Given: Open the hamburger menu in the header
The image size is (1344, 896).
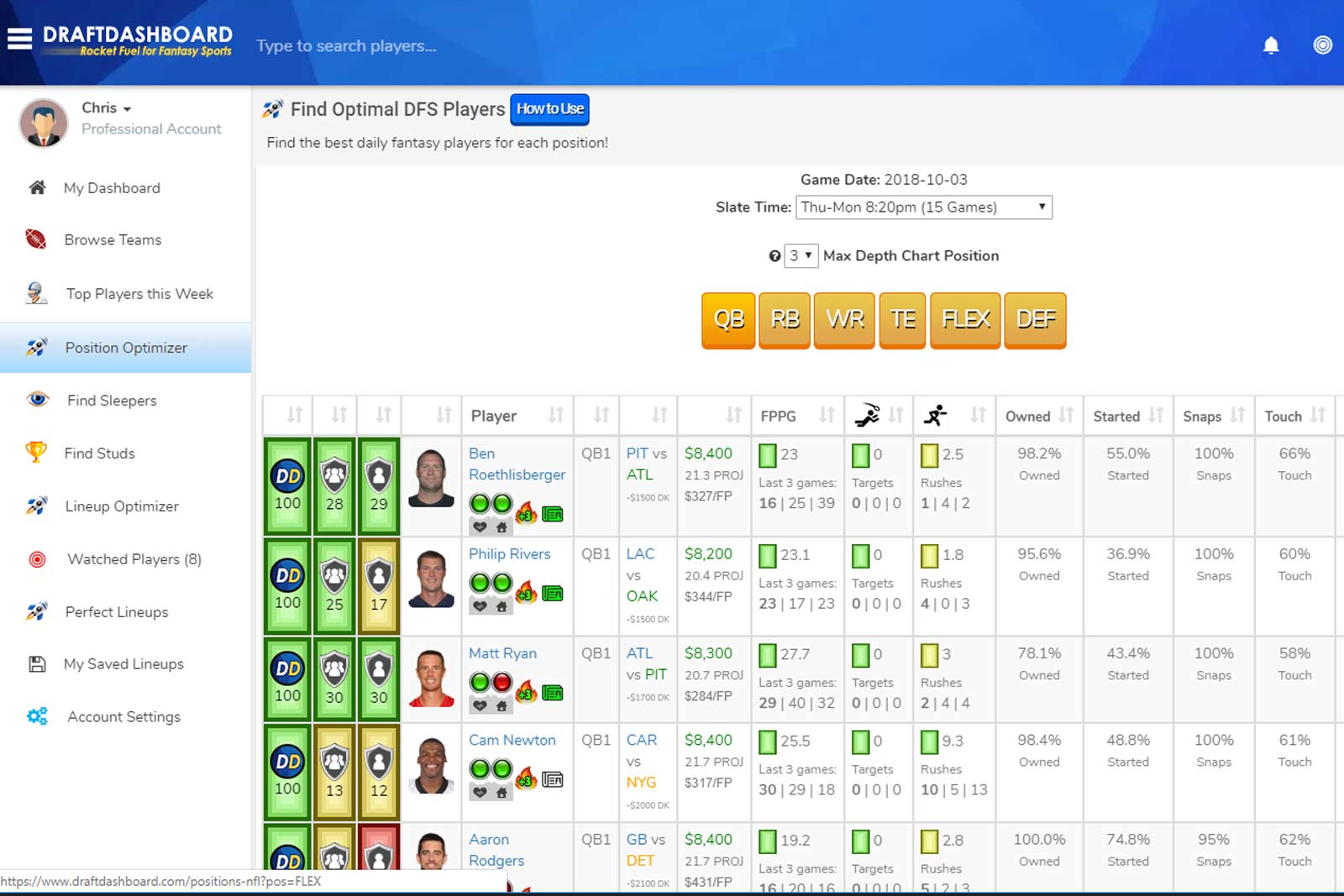Looking at the screenshot, I should pyautogui.click(x=19, y=39).
